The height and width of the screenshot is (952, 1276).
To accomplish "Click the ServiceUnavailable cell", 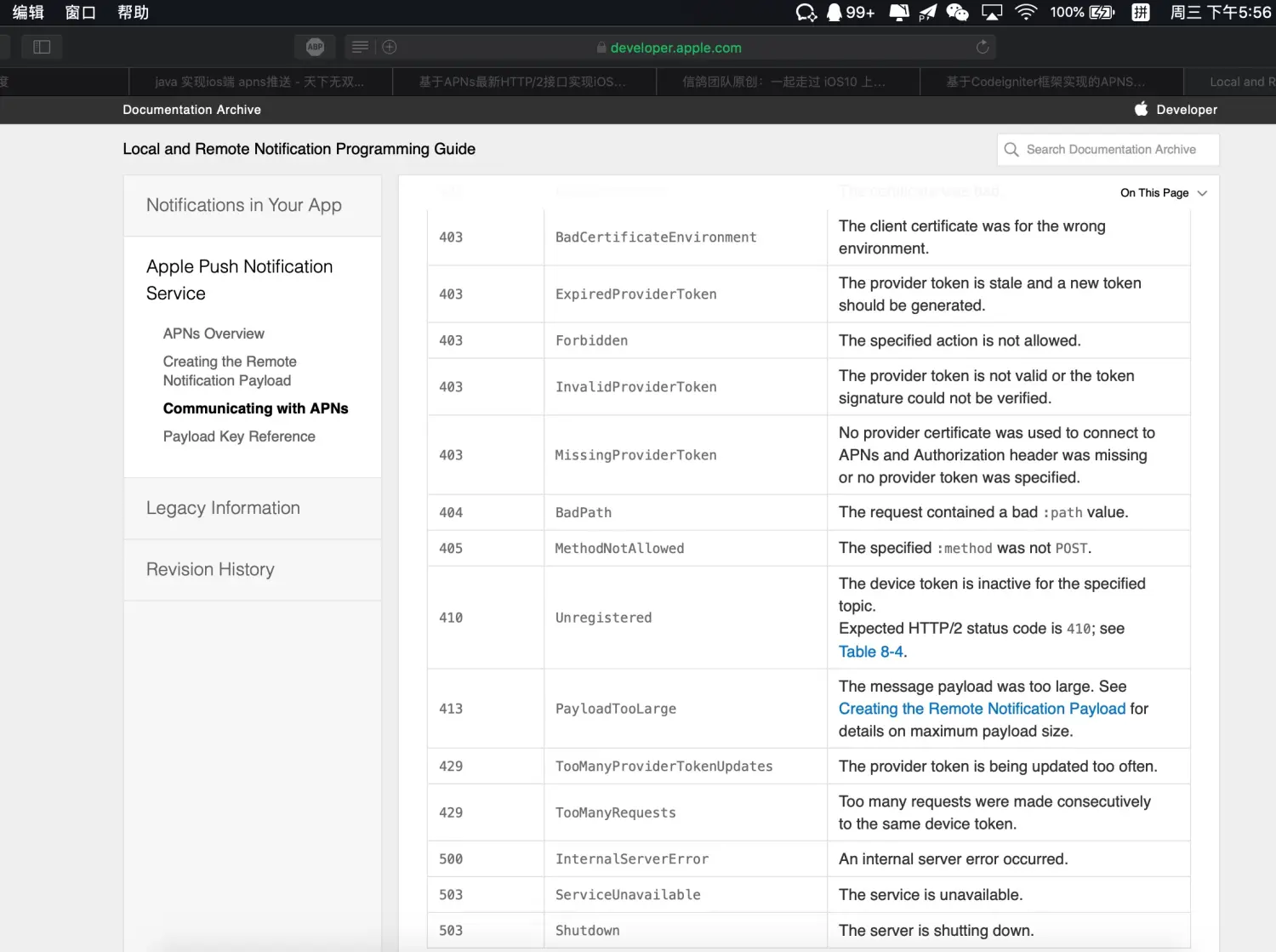I will (685, 895).
